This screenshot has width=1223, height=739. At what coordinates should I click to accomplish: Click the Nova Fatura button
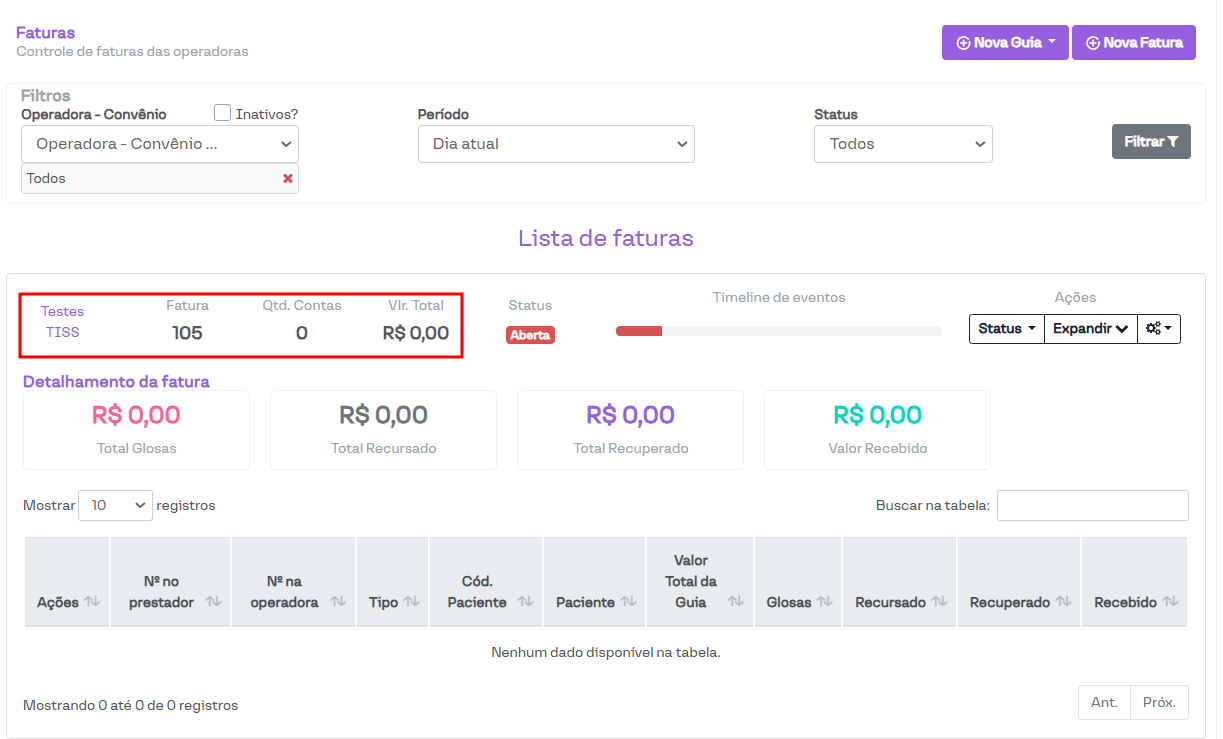point(1134,43)
